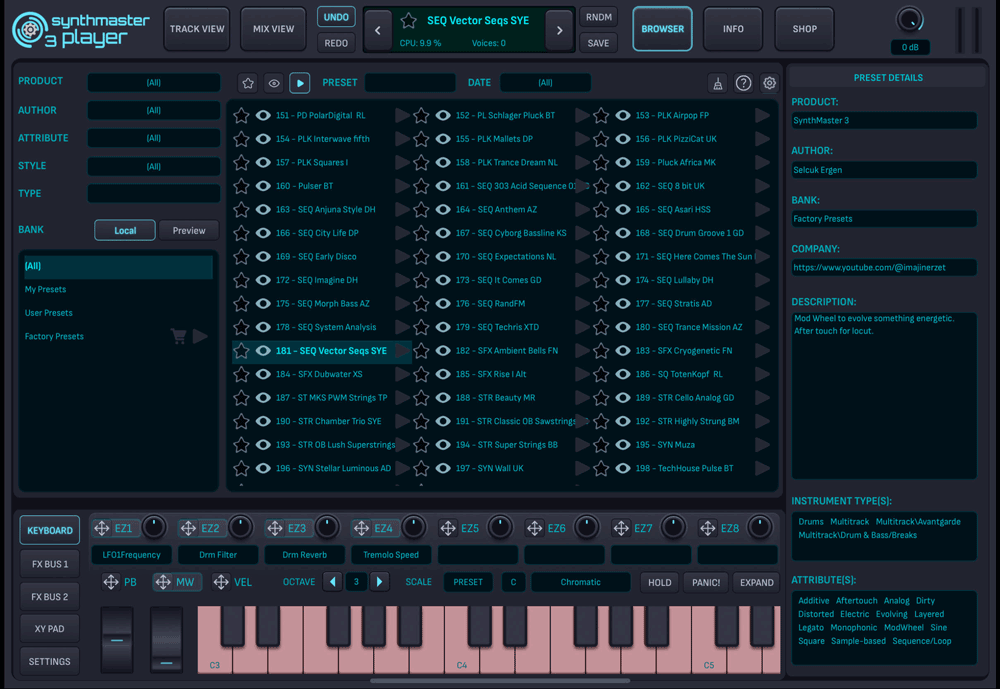Star preset 160 - Pulser BT

pyautogui.click(x=241, y=186)
